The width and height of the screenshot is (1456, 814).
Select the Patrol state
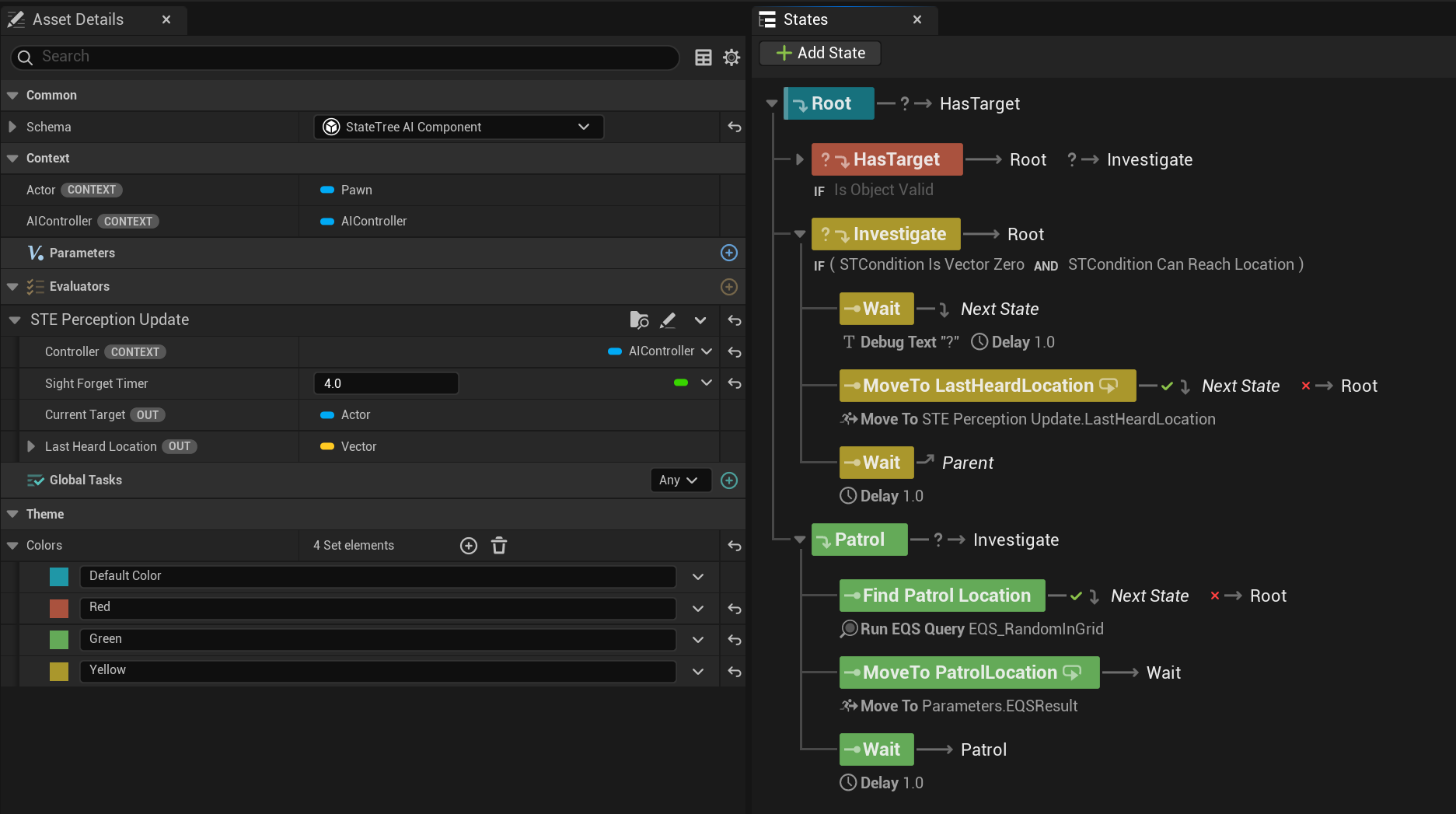point(859,540)
